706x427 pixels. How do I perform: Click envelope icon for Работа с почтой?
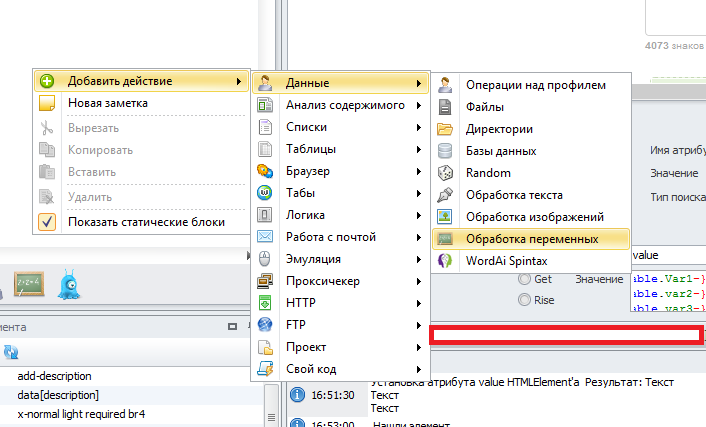point(265,236)
